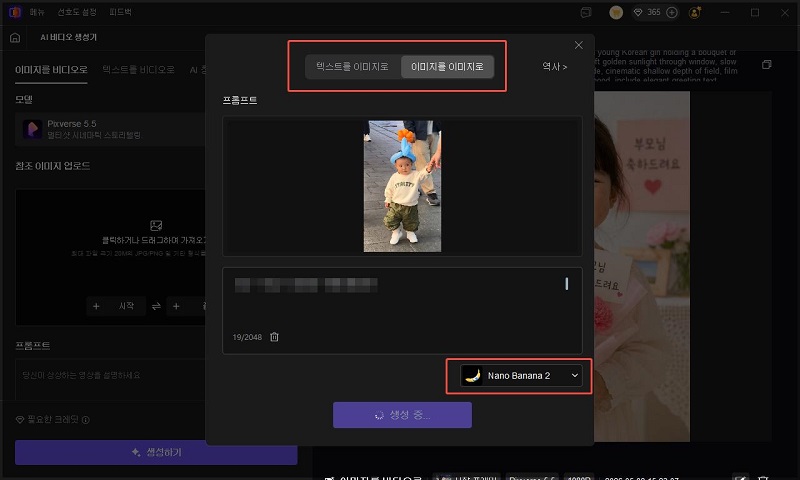Select 텍스트를 이미지로 mode in dialog

coord(352,67)
